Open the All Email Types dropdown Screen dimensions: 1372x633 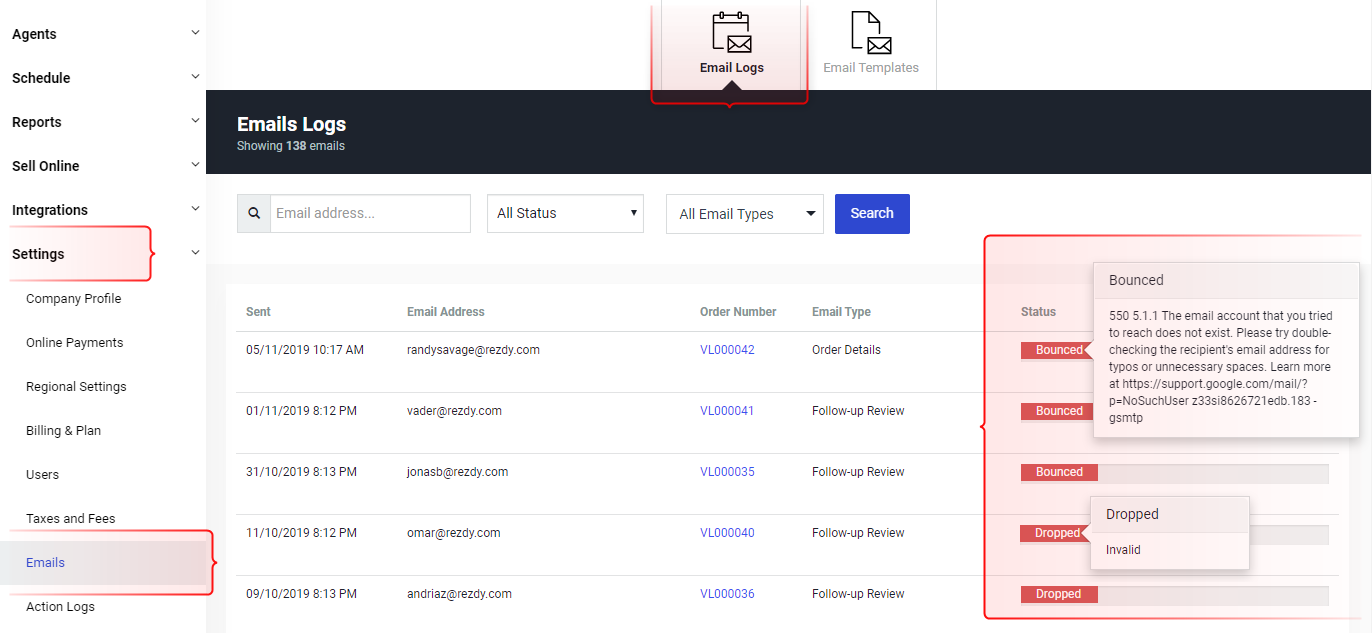click(x=745, y=214)
